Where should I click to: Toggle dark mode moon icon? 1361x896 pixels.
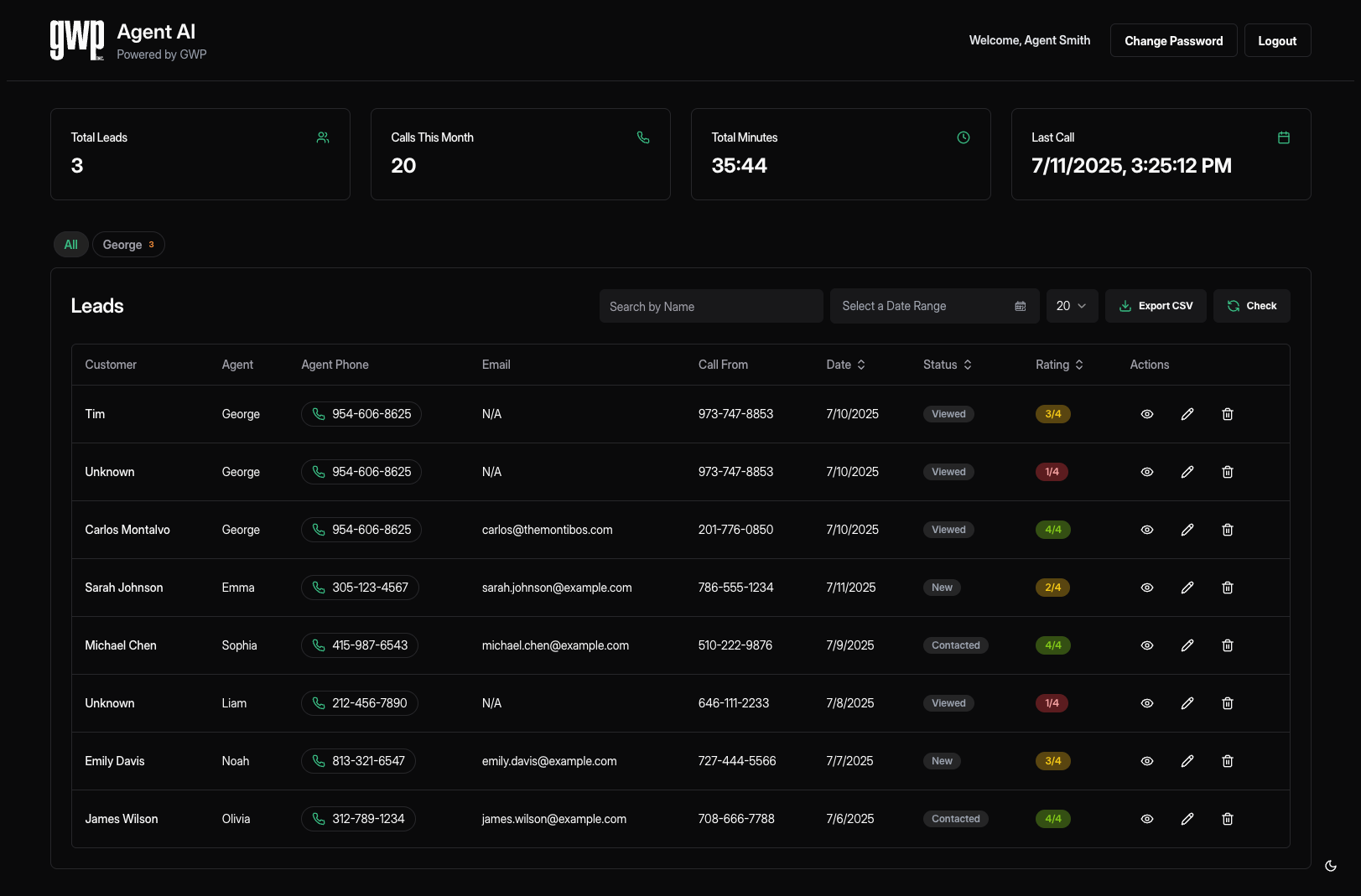click(1330, 866)
